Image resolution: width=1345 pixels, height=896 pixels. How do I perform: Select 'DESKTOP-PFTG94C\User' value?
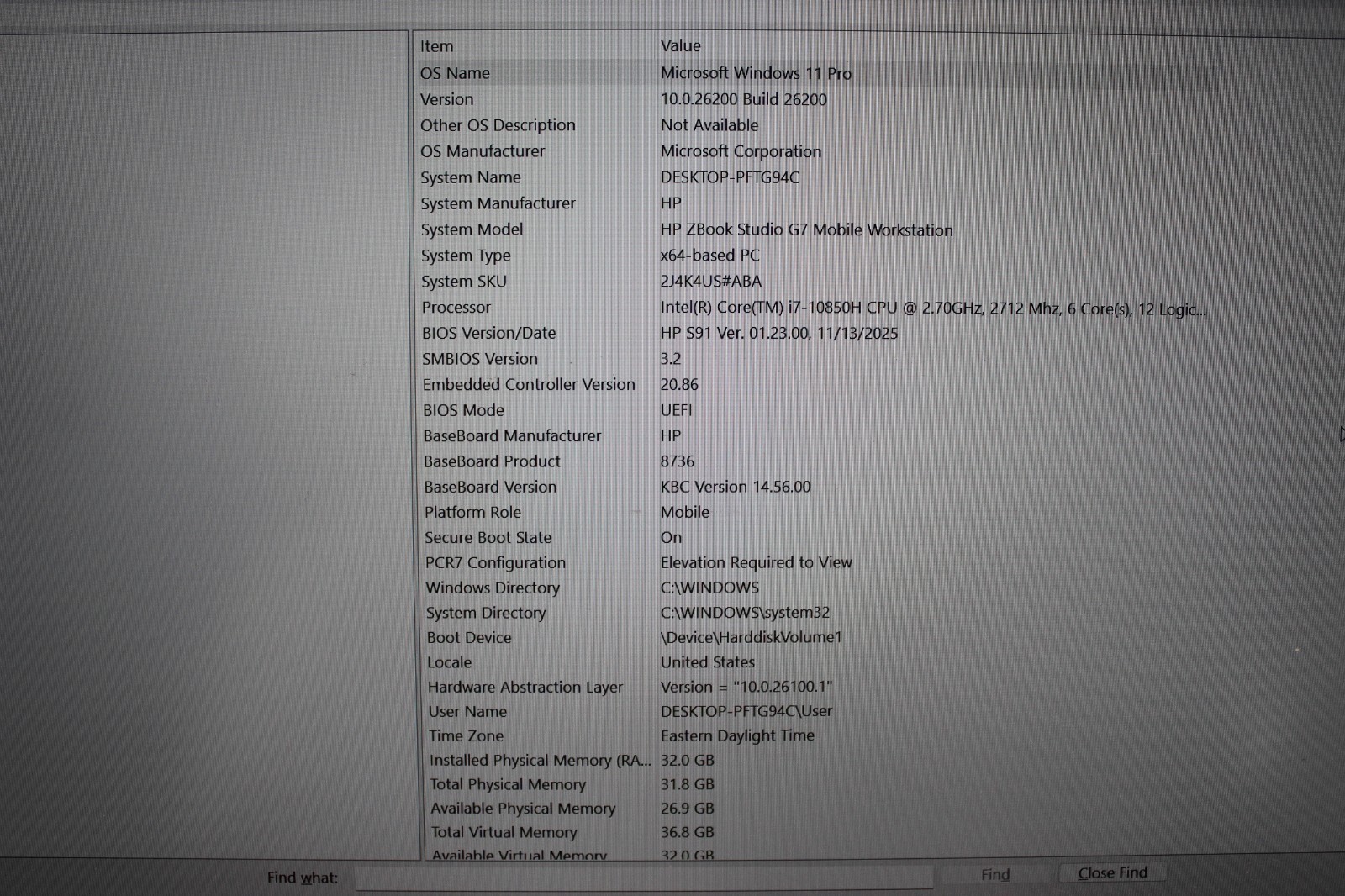click(x=746, y=711)
